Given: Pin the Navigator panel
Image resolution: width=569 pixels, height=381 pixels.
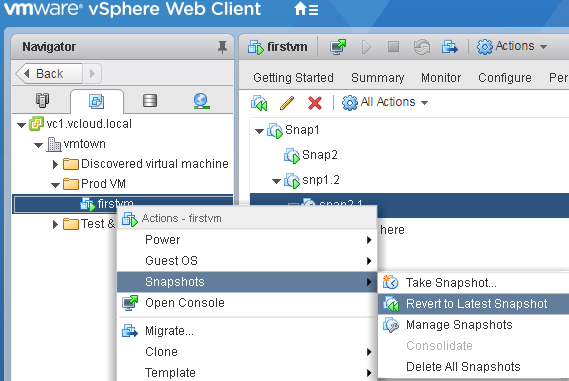Looking at the screenshot, I should pos(222,47).
